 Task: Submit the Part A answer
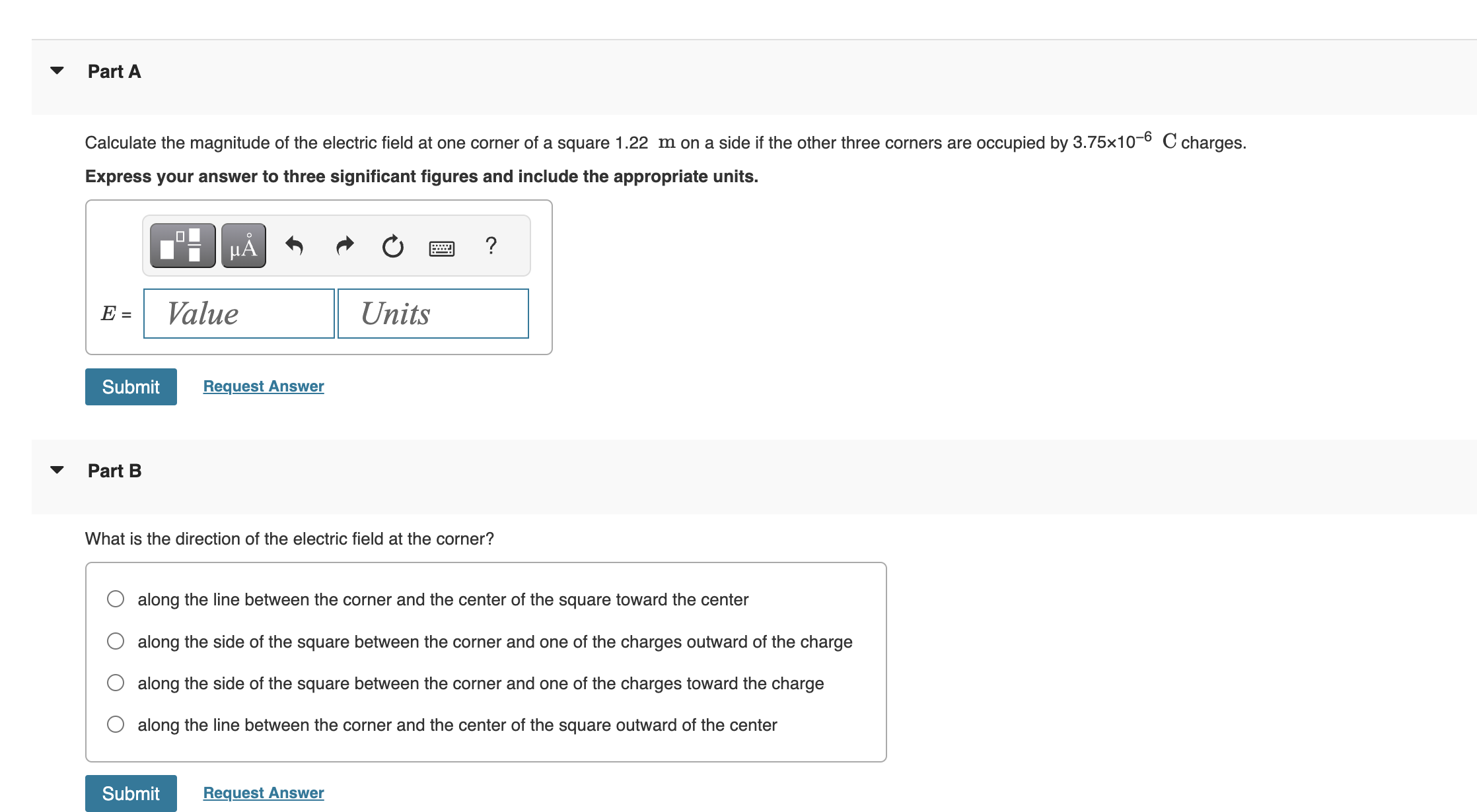pyautogui.click(x=130, y=386)
